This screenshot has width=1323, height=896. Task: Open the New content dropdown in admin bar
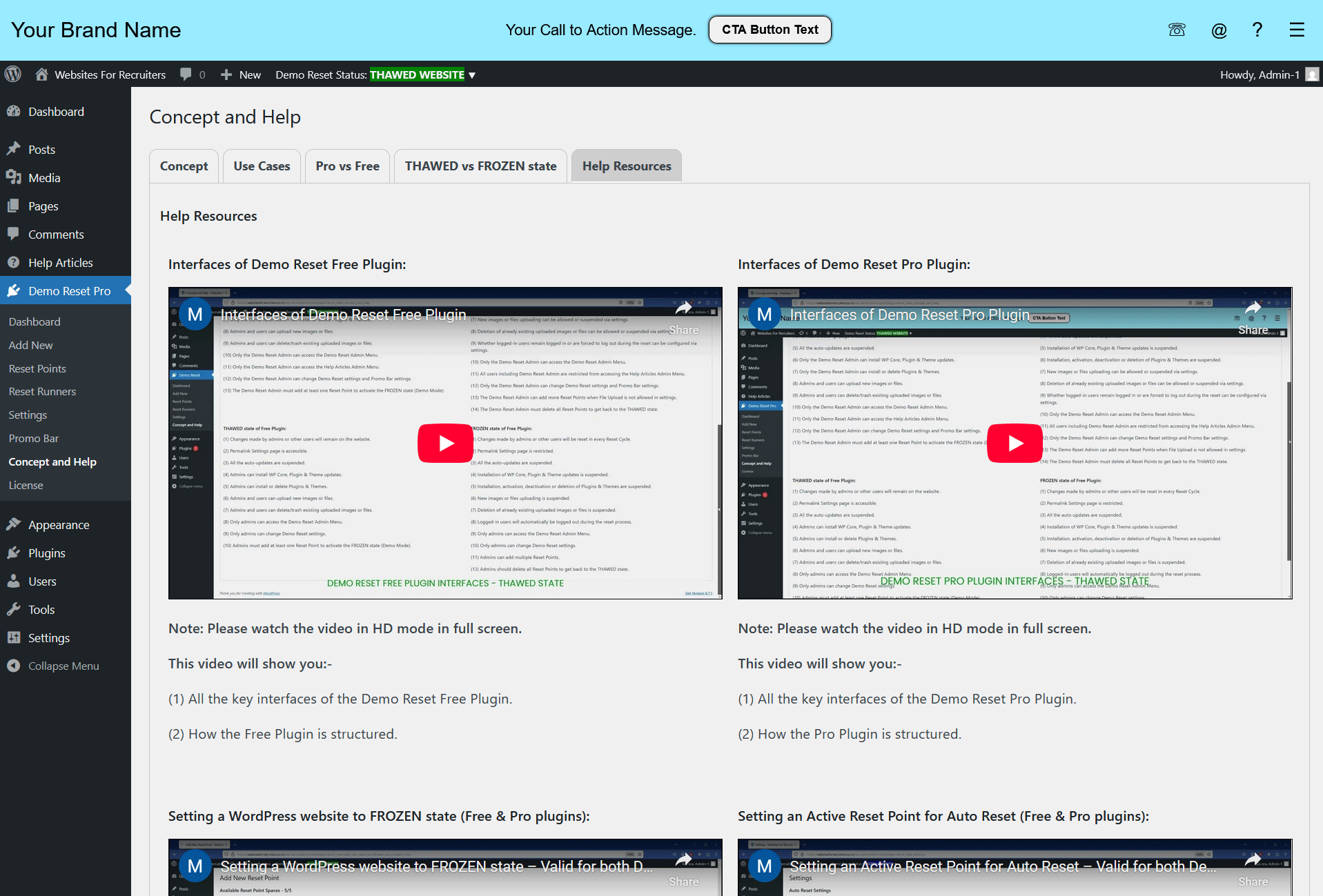coord(241,74)
